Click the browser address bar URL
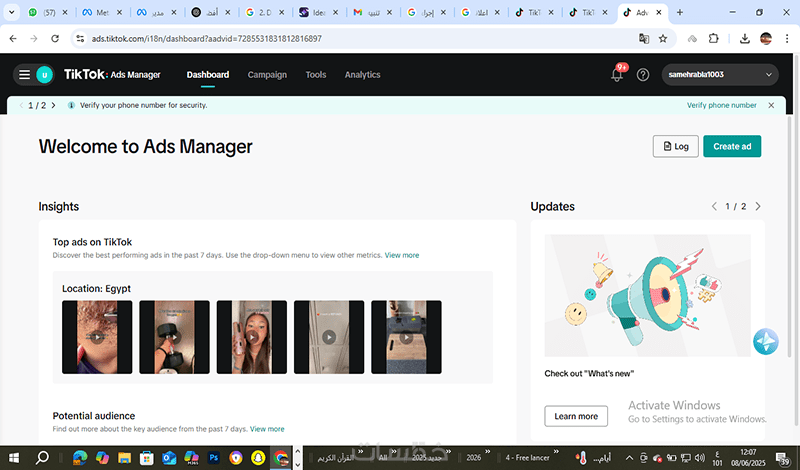Image resolution: width=800 pixels, height=470 pixels. 206,38
